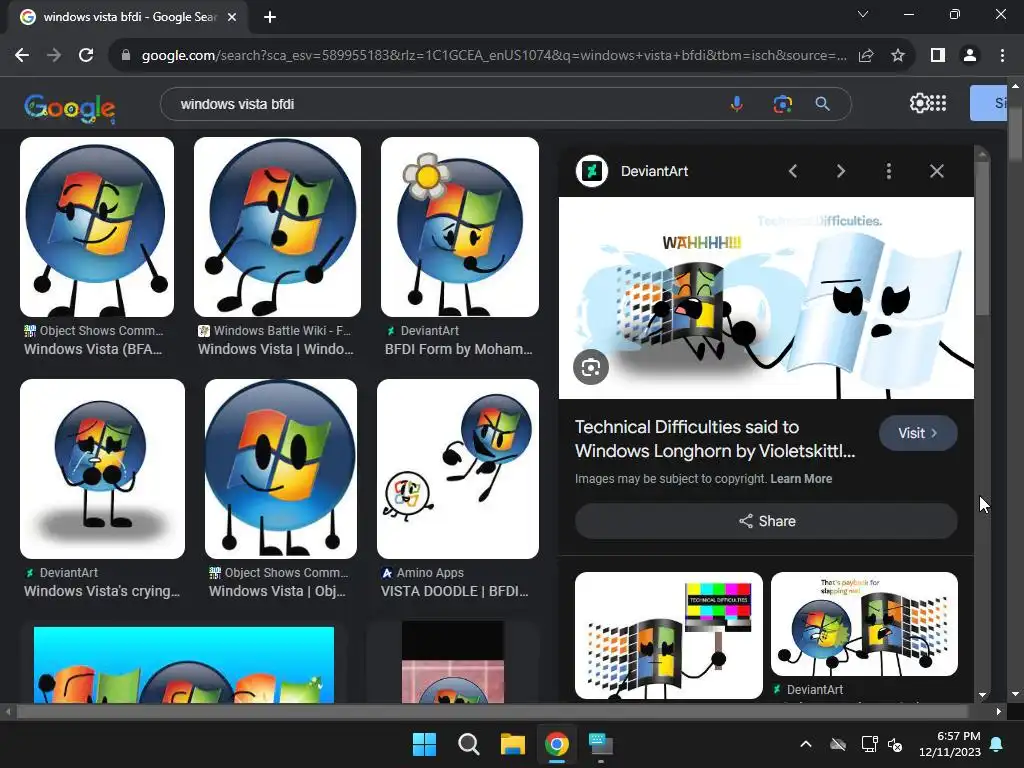Click the preview panel scroll-down arrow

[x=982, y=696]
